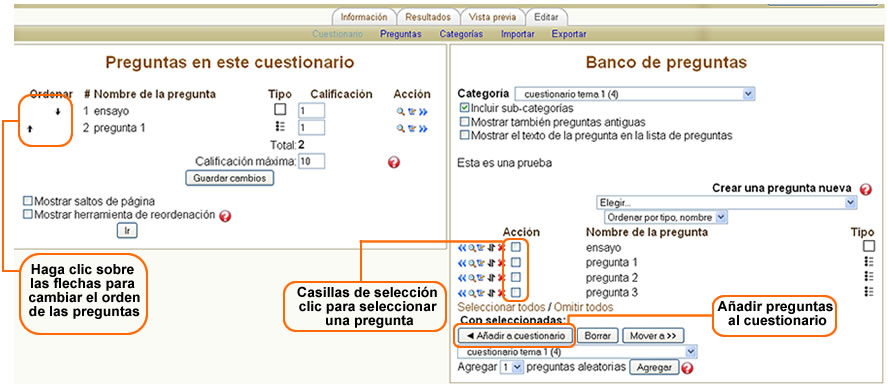Edit ensayo in the question bank

click(x=480, y=248)
